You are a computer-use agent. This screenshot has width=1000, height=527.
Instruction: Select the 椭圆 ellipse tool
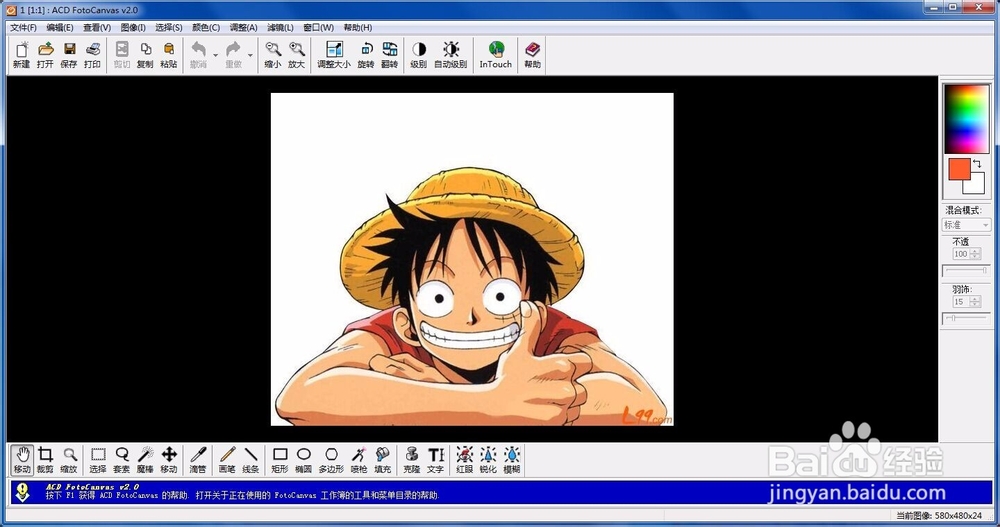click(x=304, y=460)
